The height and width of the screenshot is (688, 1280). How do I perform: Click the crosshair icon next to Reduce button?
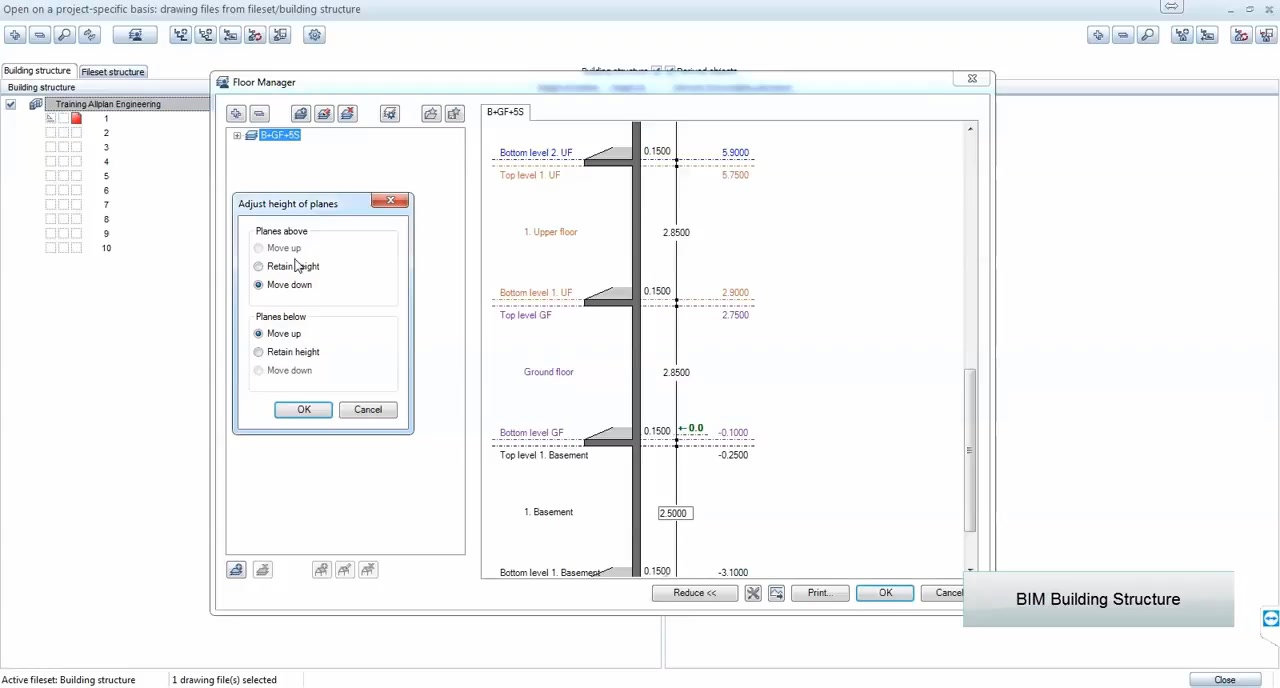point(752,592)
